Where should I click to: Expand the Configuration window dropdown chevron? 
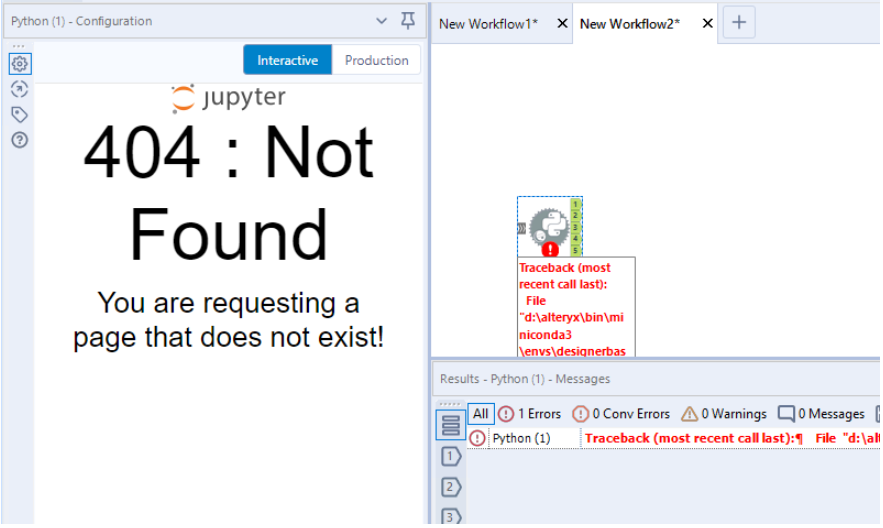pyautogui.click(x=381, y=21)
